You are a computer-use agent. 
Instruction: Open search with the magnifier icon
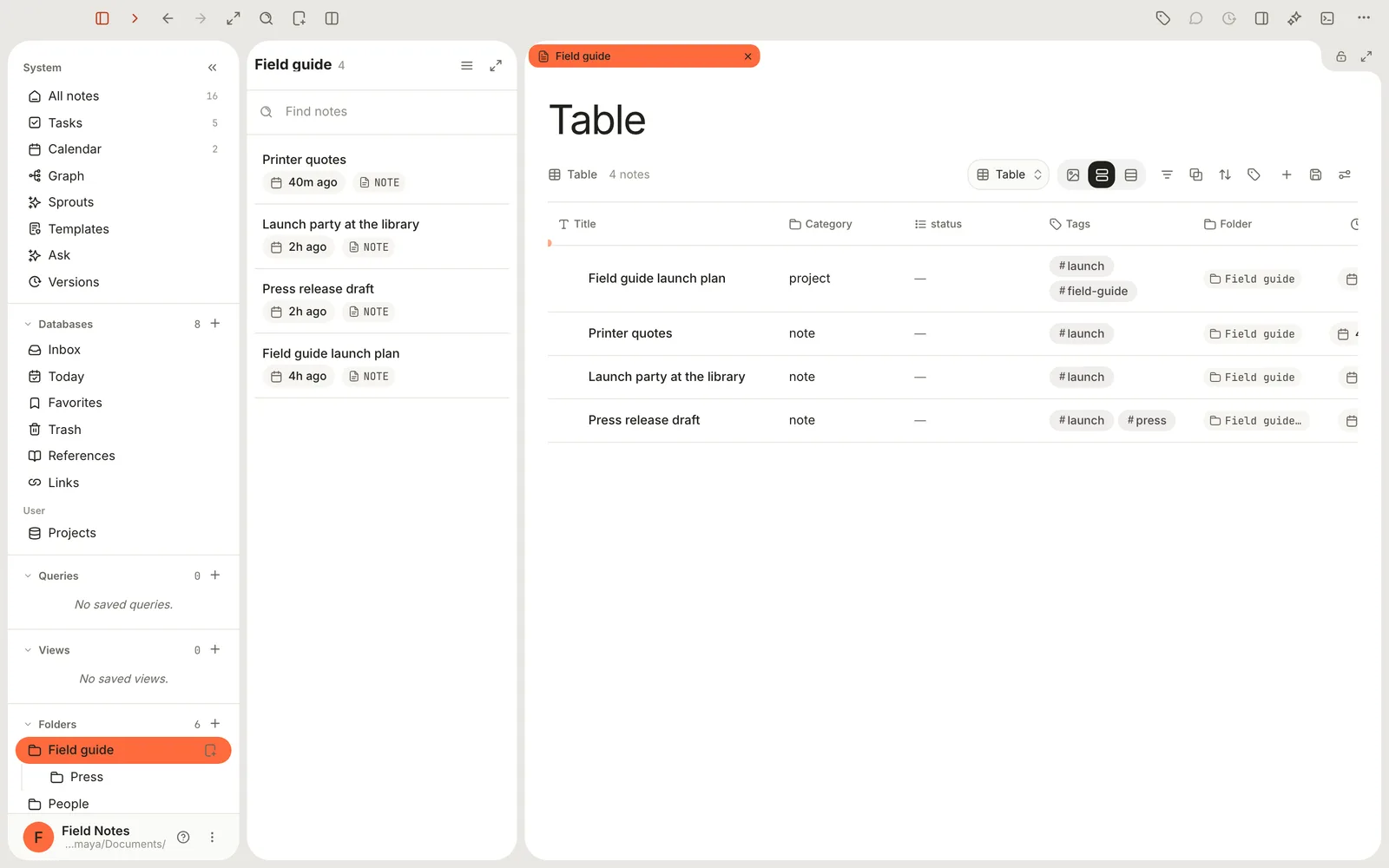[x=267, y=18]
